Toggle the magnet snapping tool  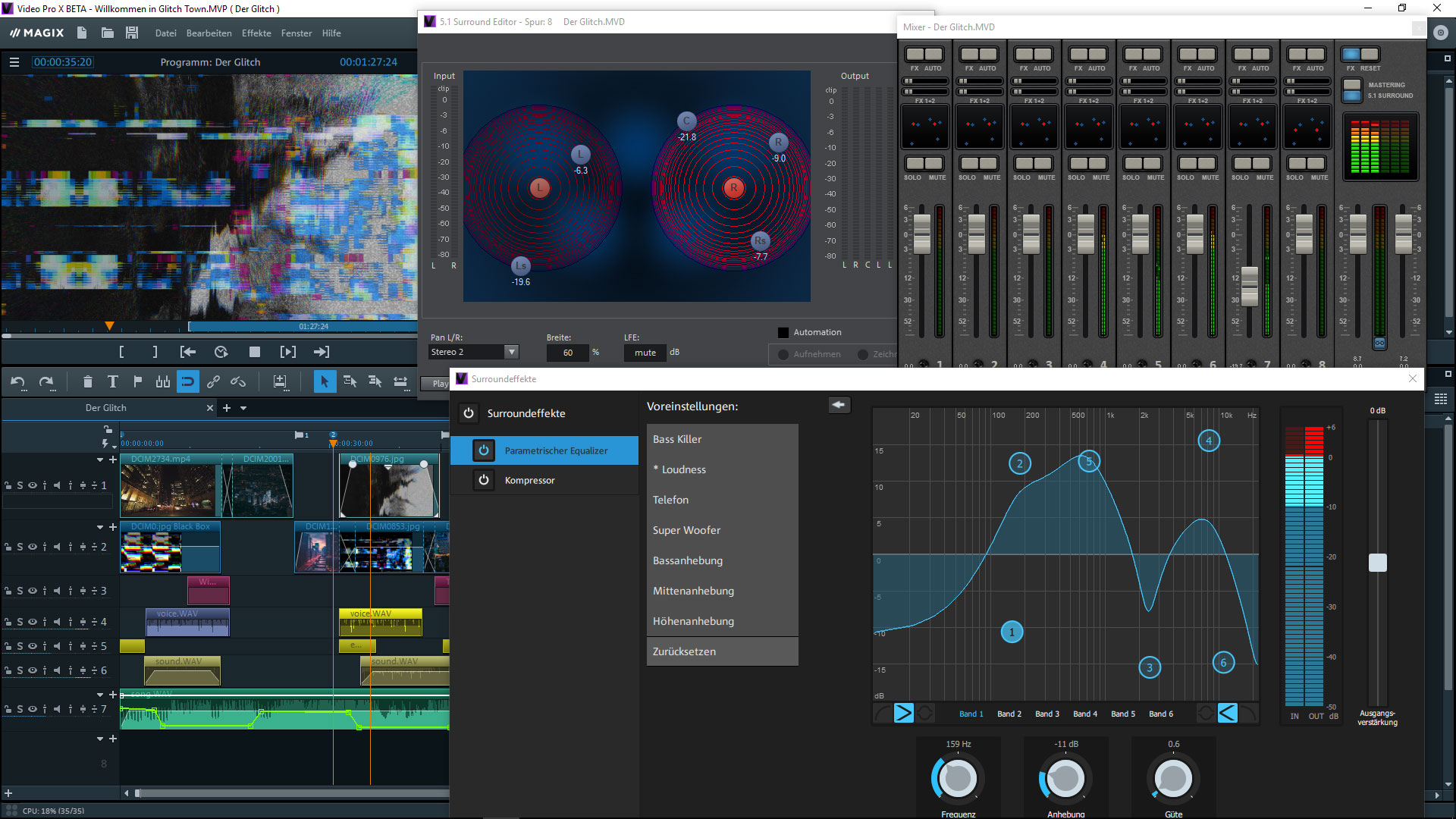coord(187,381)
